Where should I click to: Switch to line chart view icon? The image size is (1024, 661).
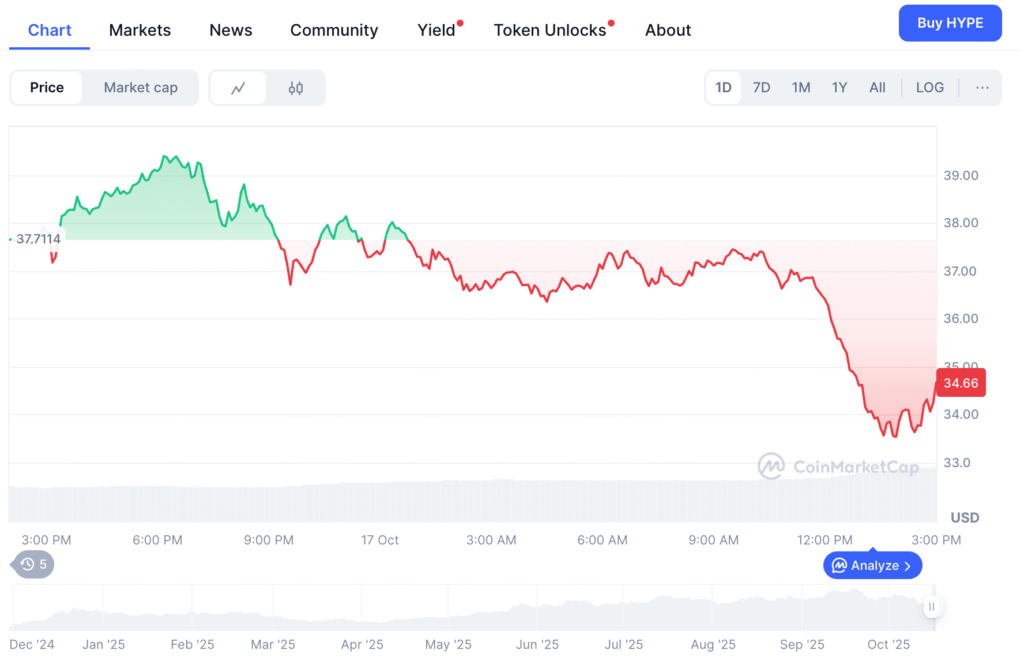(238, 88)
